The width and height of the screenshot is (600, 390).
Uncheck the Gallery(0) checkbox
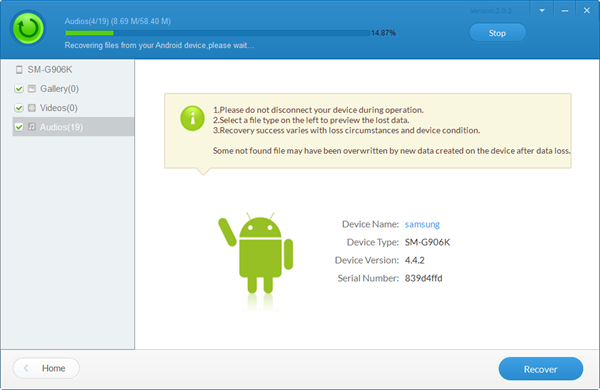pyautogui.click(x=19, y=89)
